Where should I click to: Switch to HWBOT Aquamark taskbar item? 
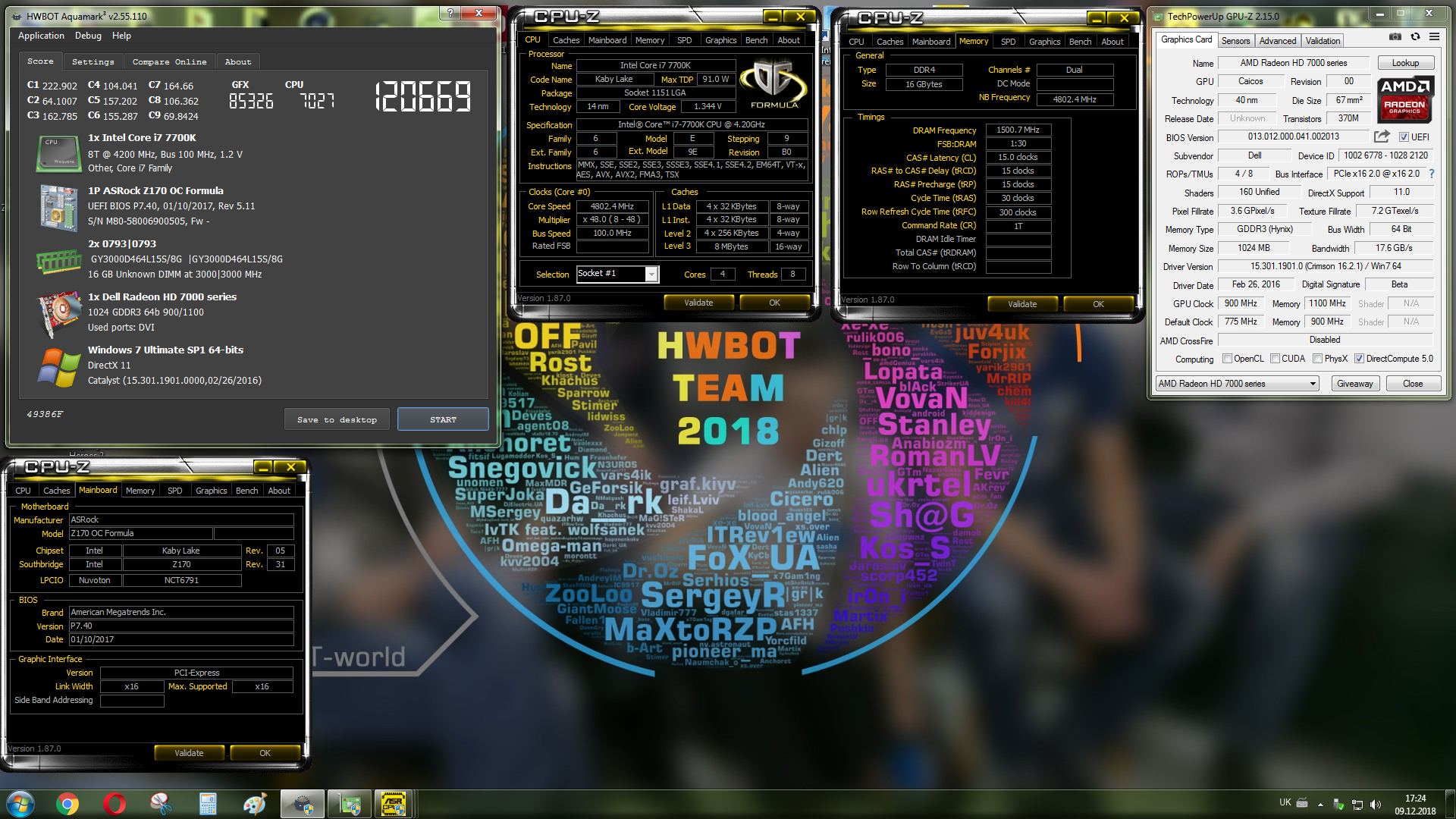click(303, 804)
